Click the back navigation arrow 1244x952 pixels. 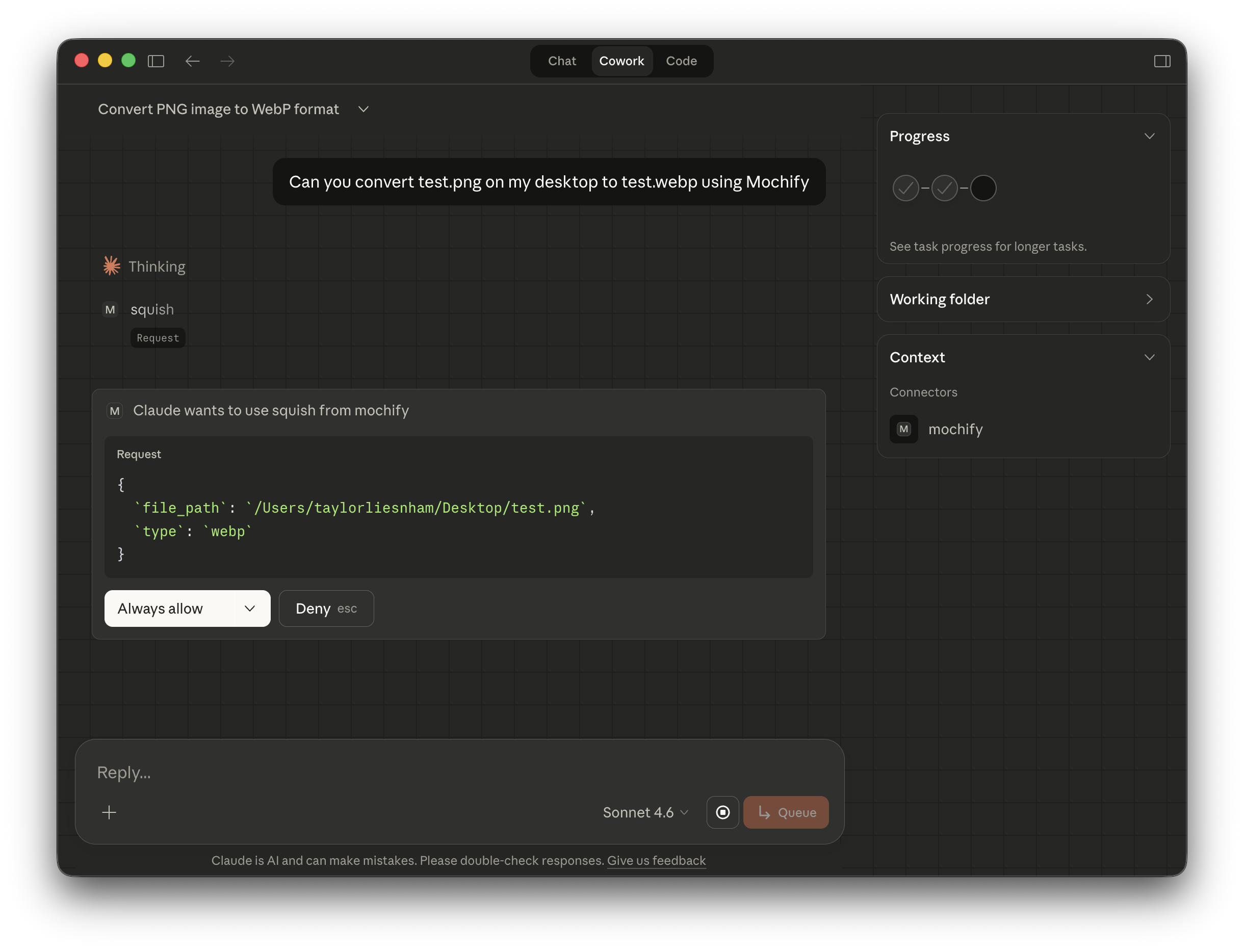coord(193,61)
